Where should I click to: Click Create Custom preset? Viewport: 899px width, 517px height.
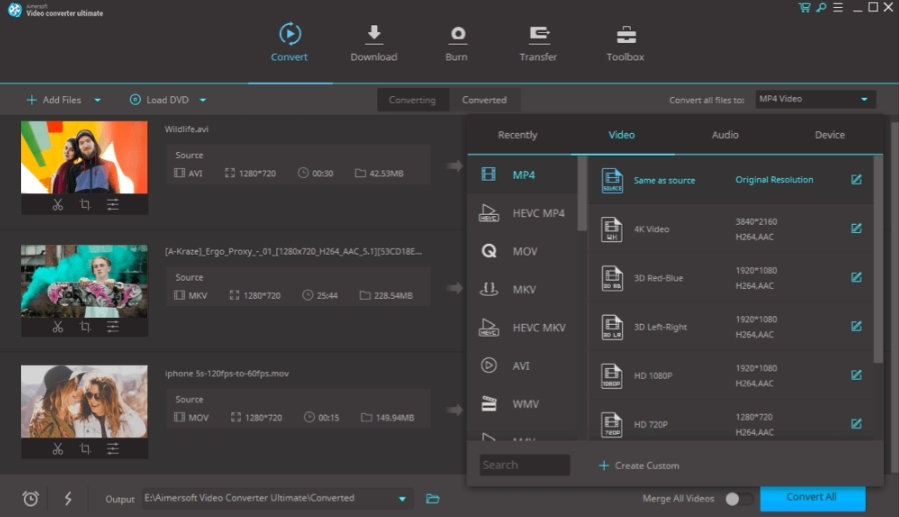click(x=639, y=465)
